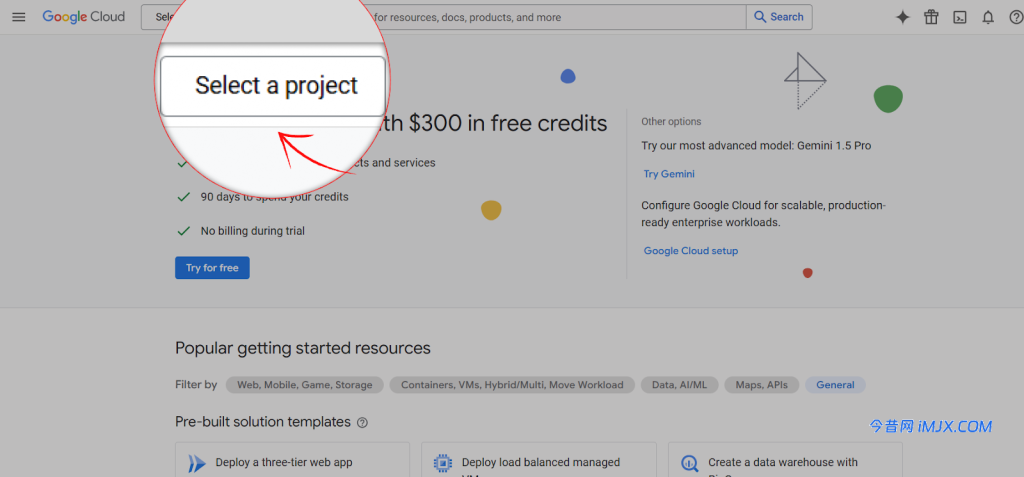Open Create a data warehouse card
This screenshot has width=1024, height=477.
point(785,459)
